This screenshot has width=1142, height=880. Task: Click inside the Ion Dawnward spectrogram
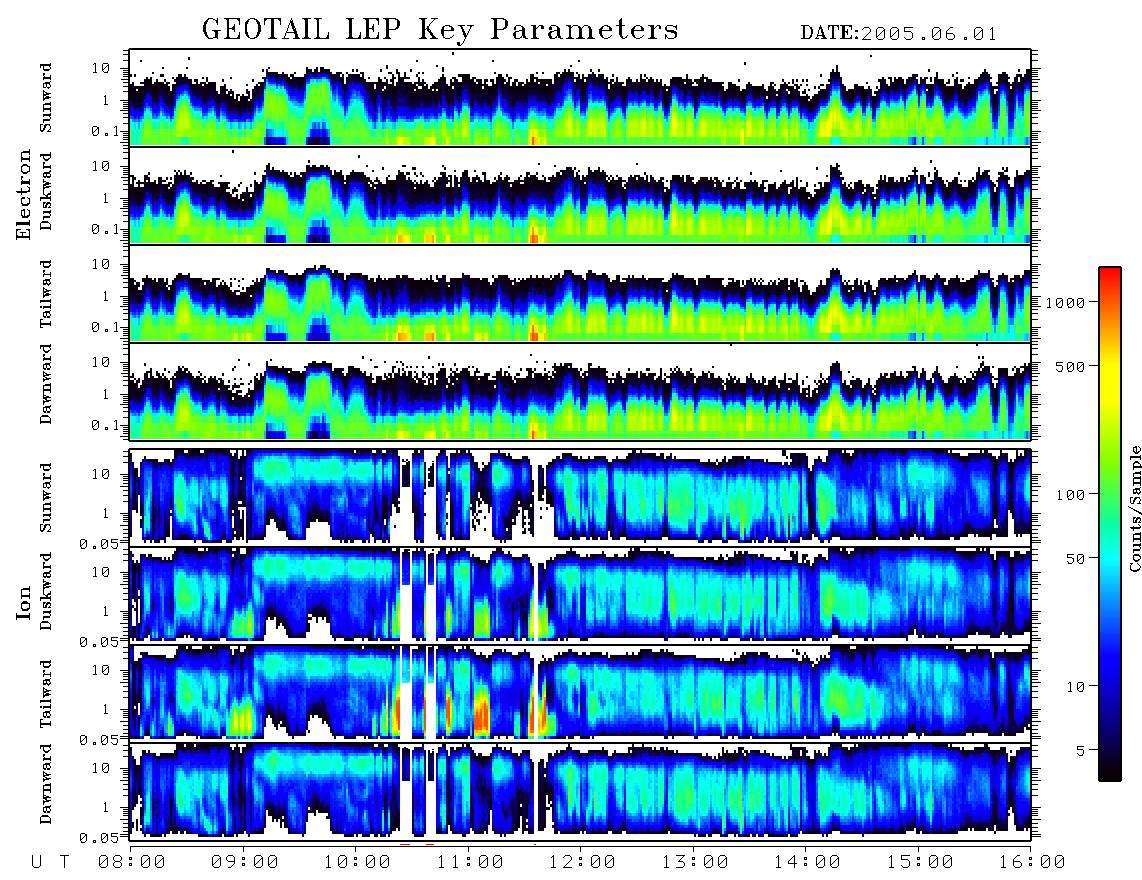pyautogui.click(x=580, y=790)
